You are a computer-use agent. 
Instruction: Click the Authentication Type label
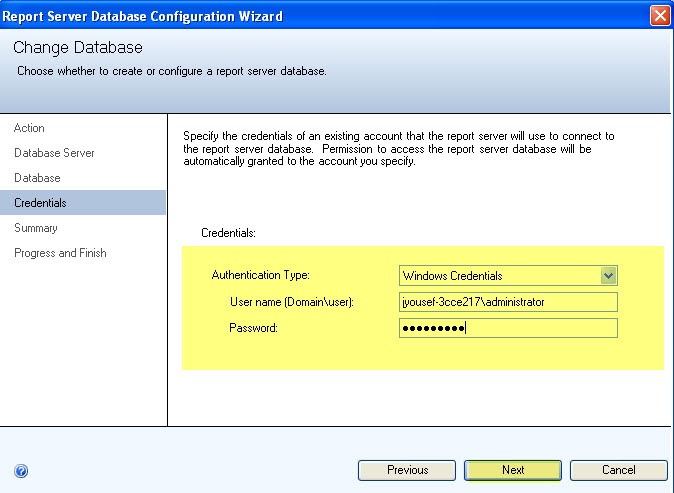[260, 275]
